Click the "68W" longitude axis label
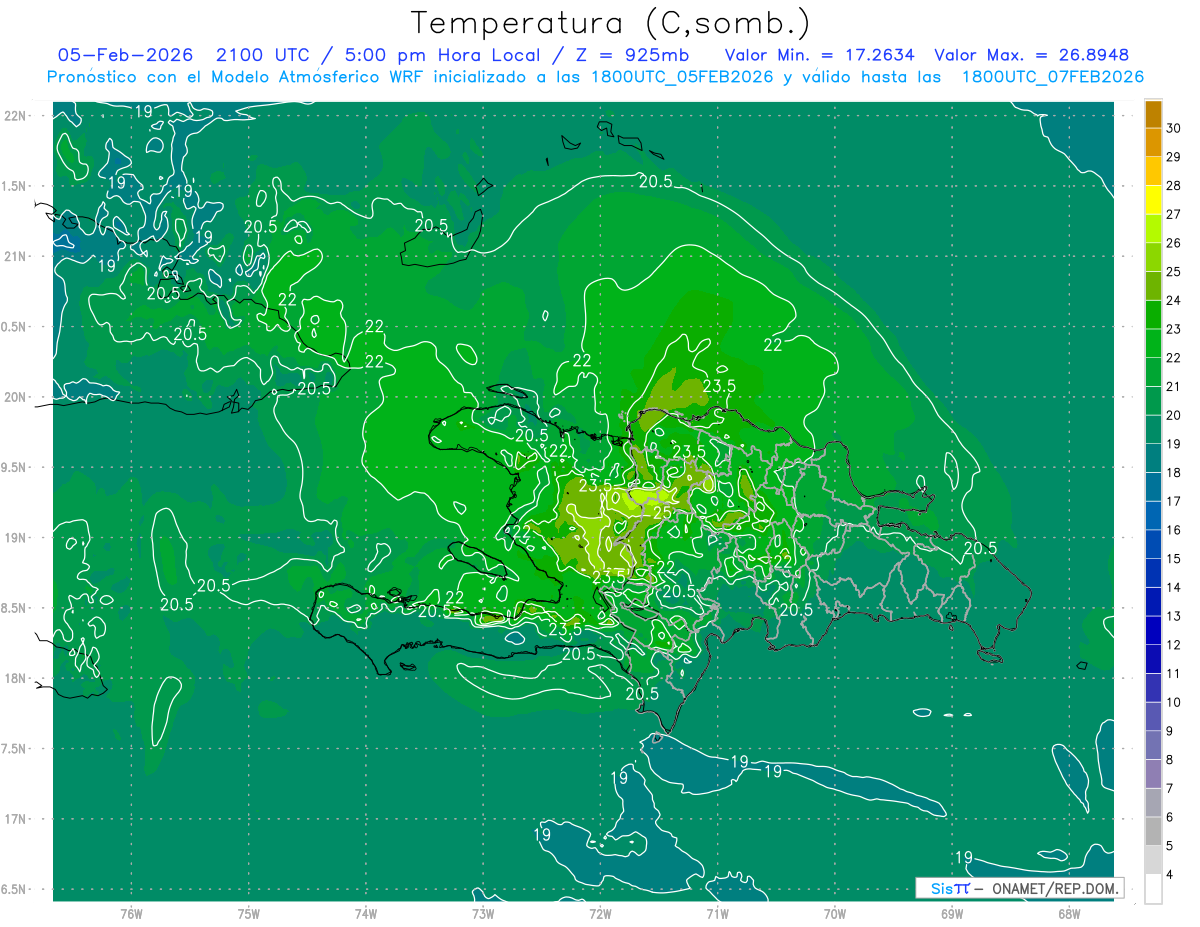Image resolution: width=1200 pixels, height=927 pixels. [1068, 913]
